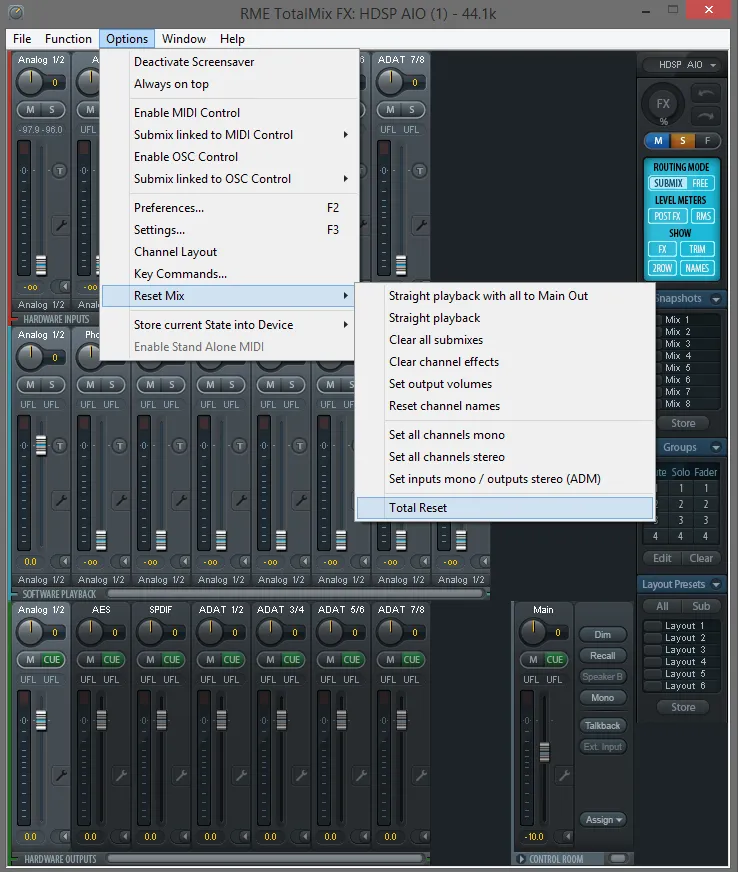The width and height of the screenshot is (738, 872).
Task: Open settings wrench on hardware input ADAT 7/8
Action: pos(420,225)
